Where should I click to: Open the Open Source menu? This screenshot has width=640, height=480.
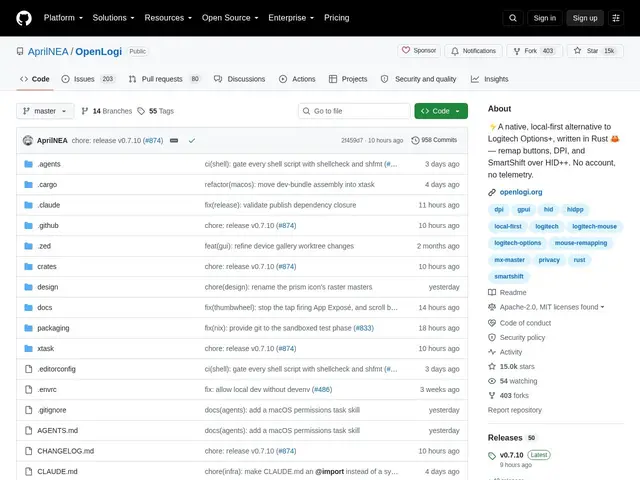tap(230, 18)
